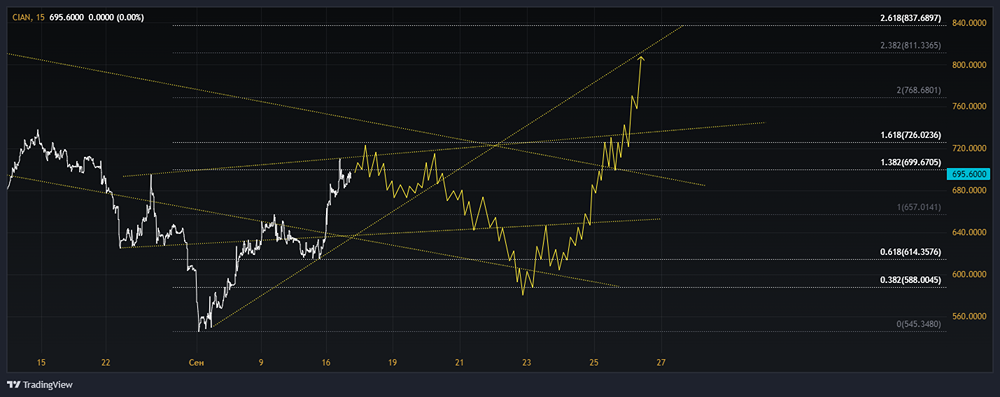
Task: Click the 1.382(699.6705) Fibonacci label
Action: tap(911, 163)
